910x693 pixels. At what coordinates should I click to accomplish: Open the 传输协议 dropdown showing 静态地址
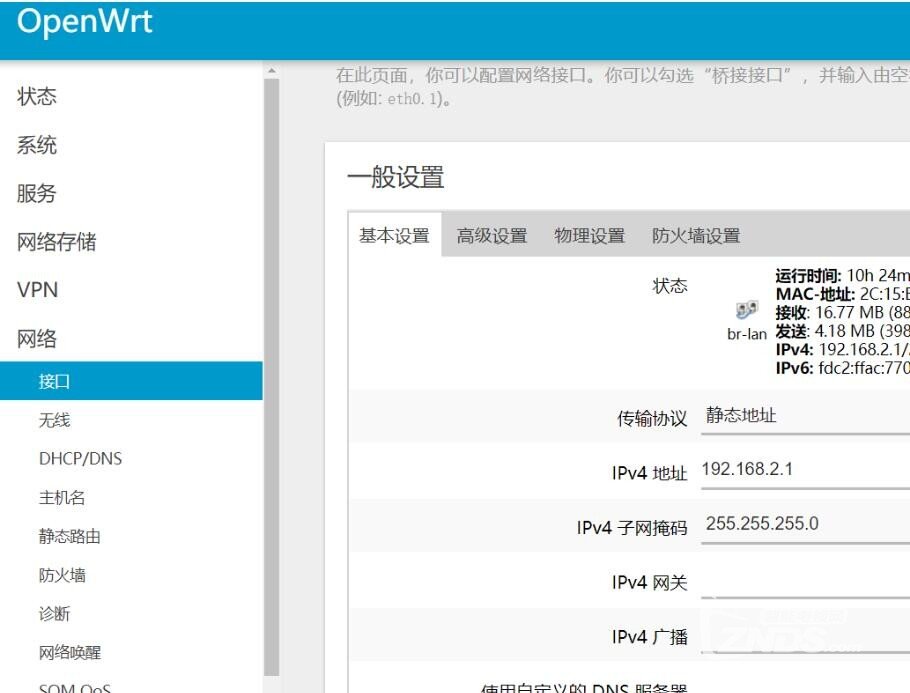point(806,417)
